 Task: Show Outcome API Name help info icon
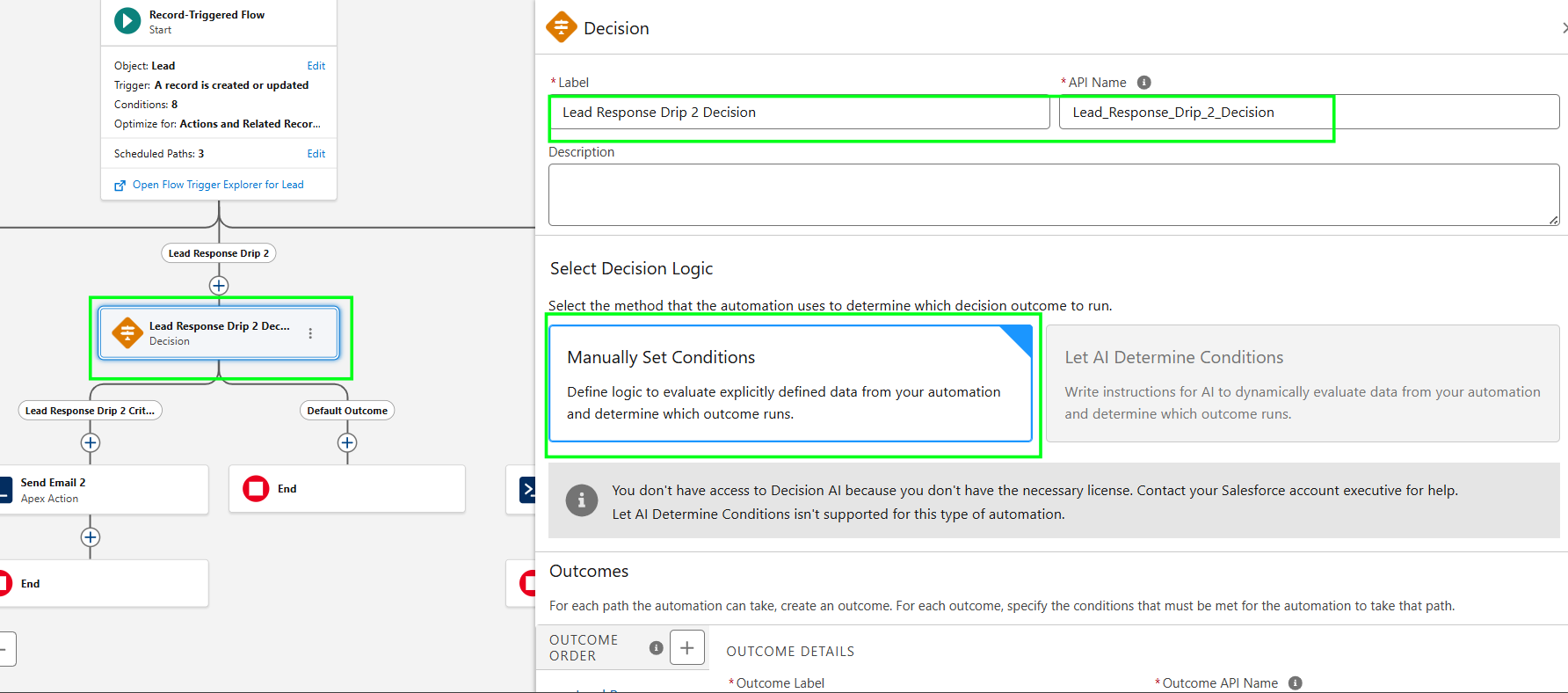tap(1295, 683)
